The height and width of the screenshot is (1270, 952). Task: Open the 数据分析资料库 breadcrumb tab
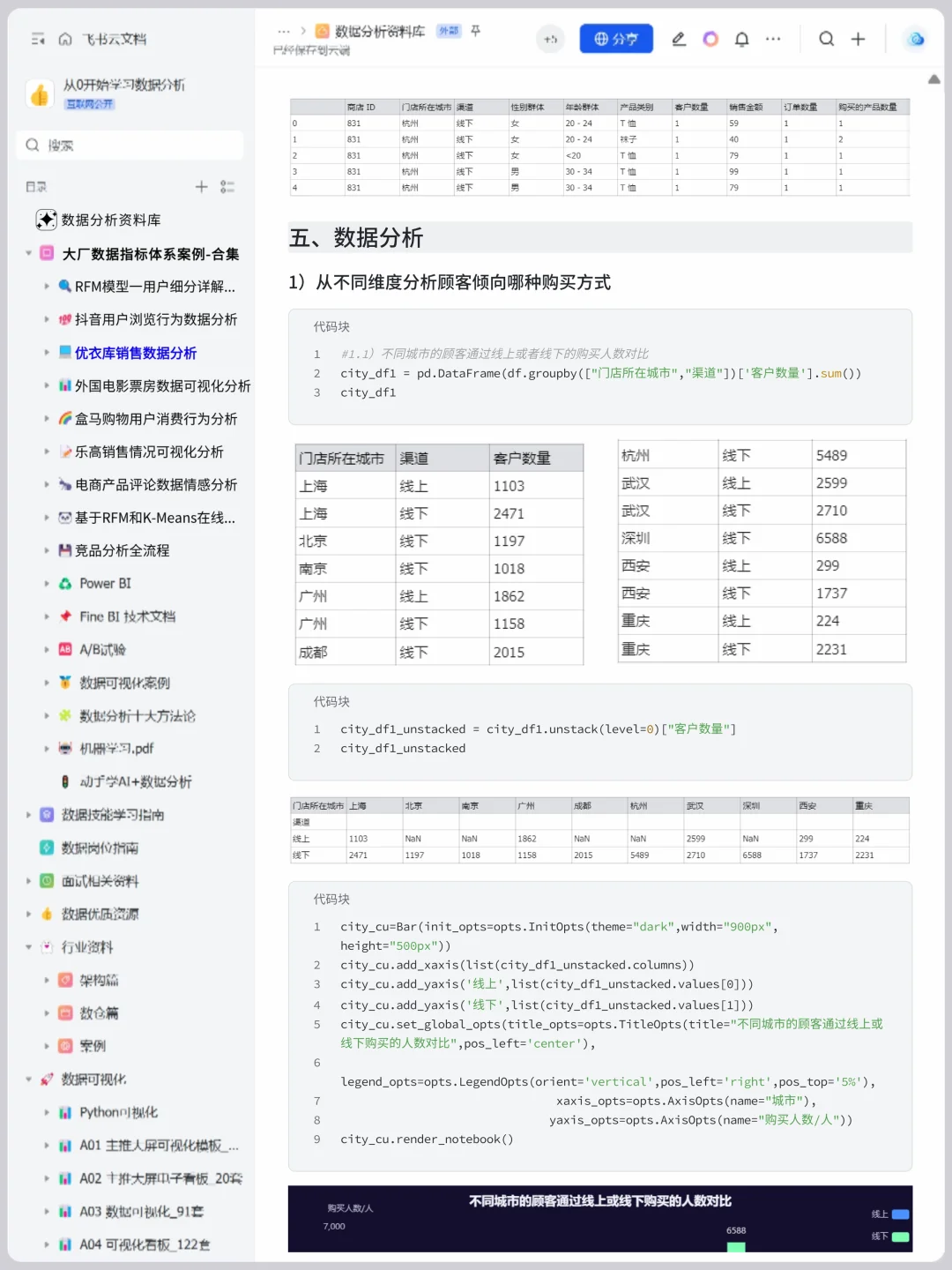[x=379, y=31]
